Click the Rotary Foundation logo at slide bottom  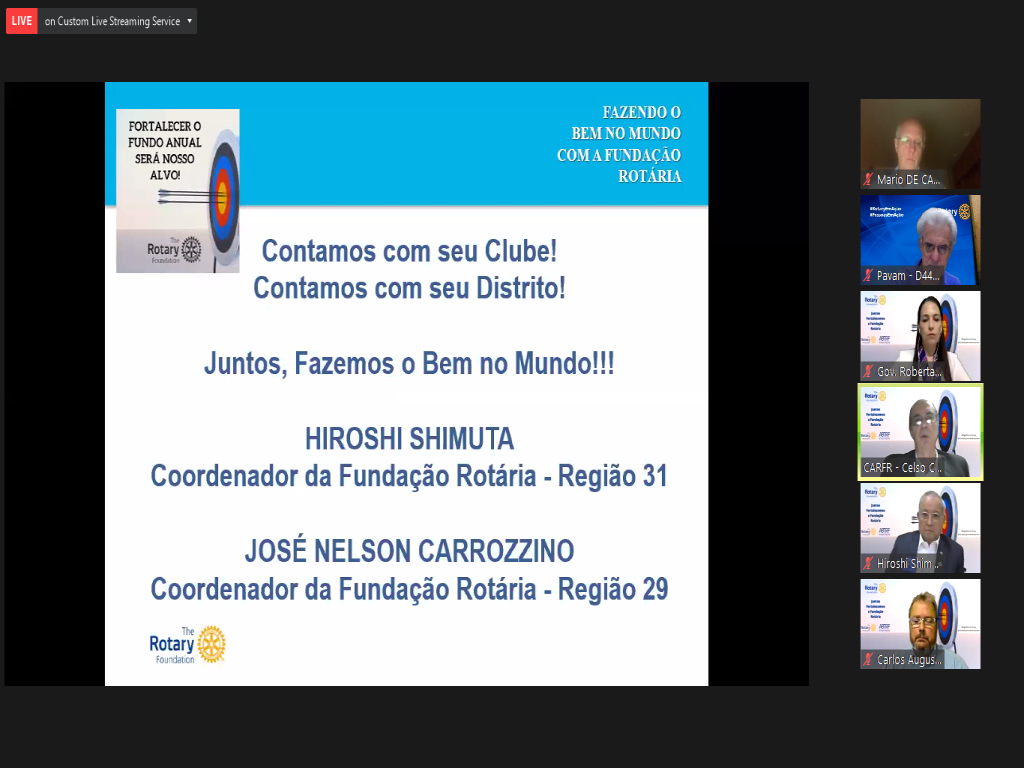[187, 646]
